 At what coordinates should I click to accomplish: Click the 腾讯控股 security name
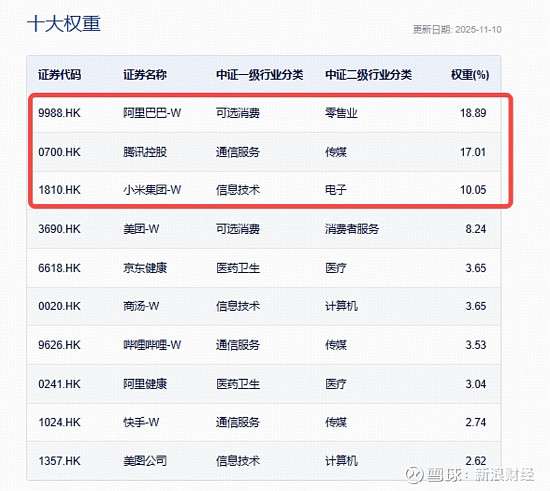pos(145,152)
